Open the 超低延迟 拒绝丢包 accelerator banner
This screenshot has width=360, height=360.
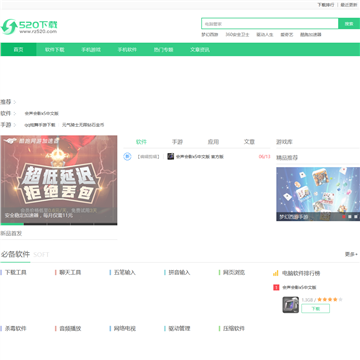pyautogui.click(x=59, y=180)
